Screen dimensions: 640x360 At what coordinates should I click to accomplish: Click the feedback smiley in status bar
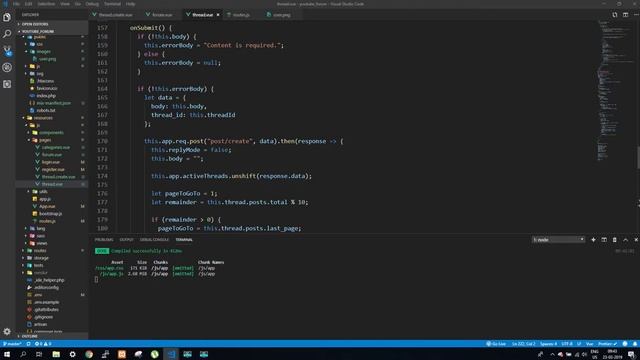[624, 344]
